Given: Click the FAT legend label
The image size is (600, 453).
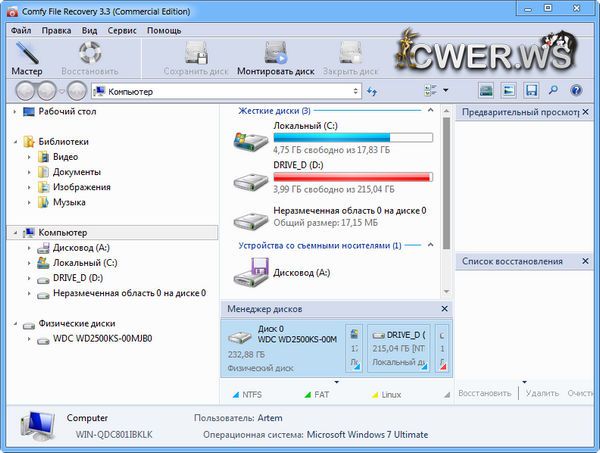Looking at the screenshot, I should pyautogui.click(x=321, y=394).
